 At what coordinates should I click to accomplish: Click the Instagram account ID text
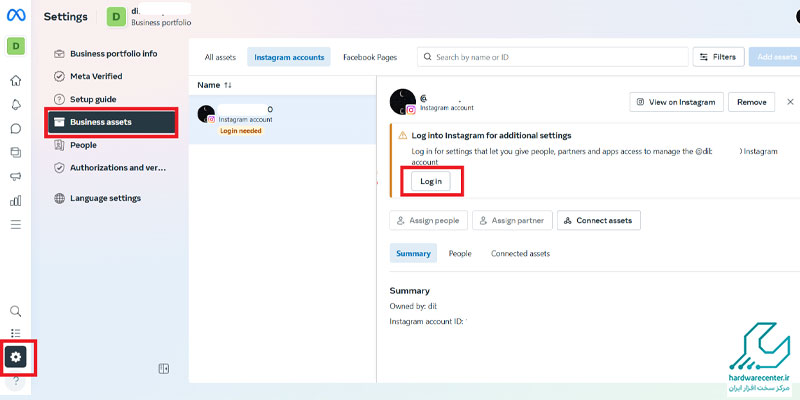pos(428,321)
